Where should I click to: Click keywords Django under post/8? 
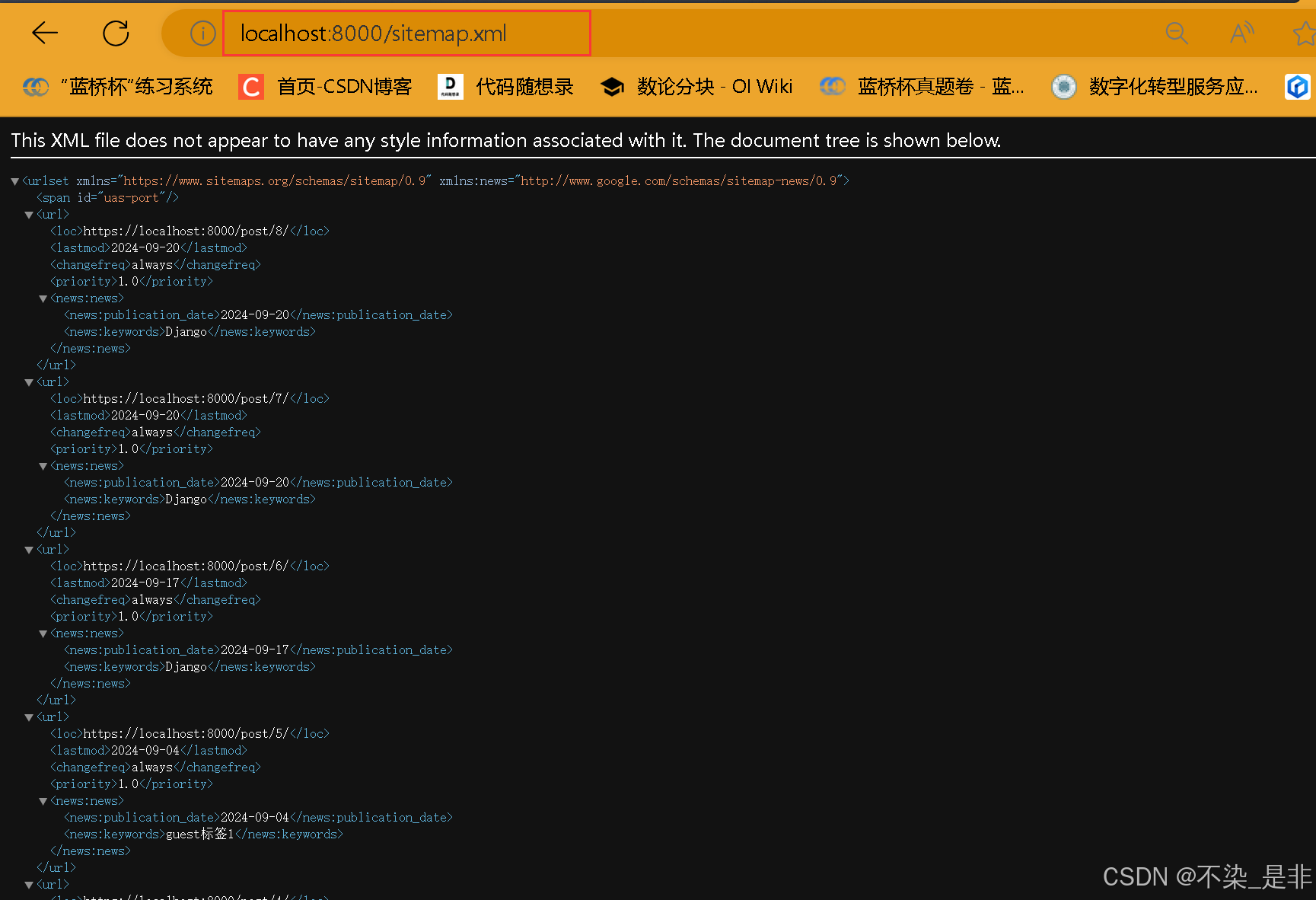[x=186, y=331]
